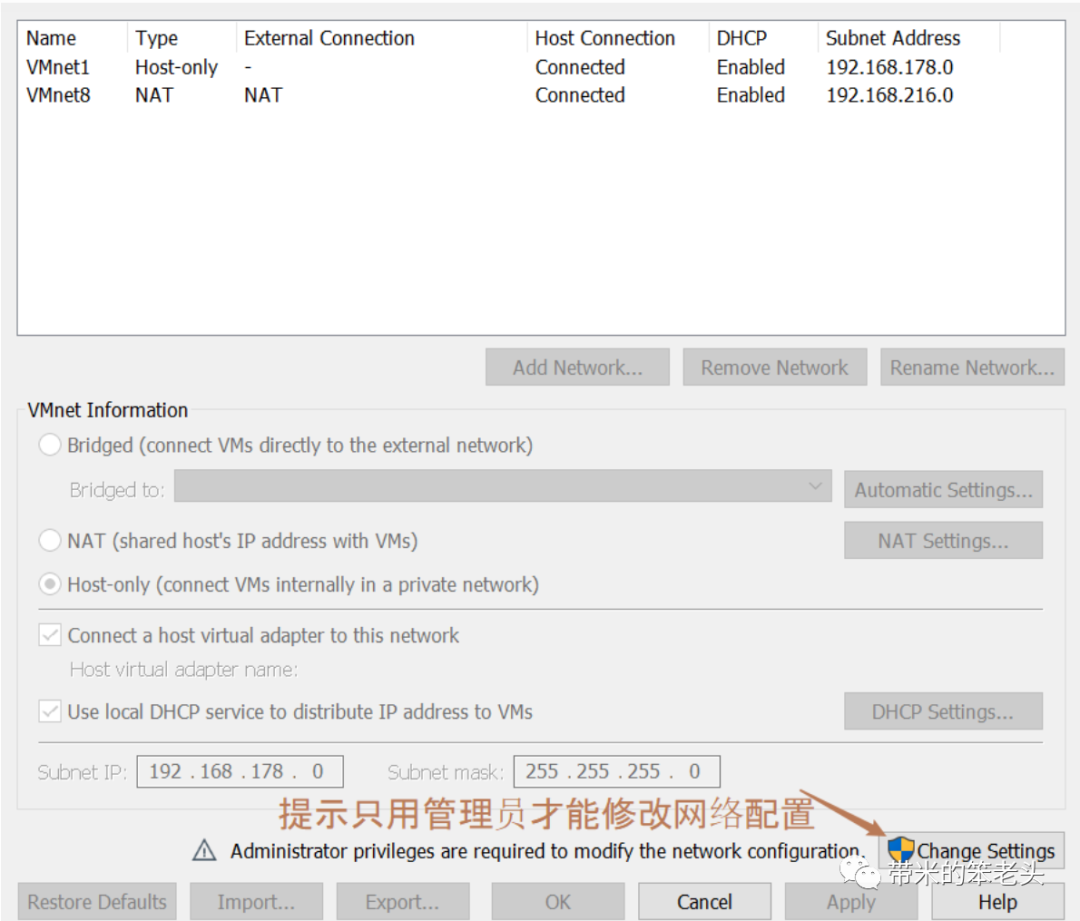Click the Apply button
Image resolution: width=1080 pixels, height=921 pixels.
tap(851, 902)
